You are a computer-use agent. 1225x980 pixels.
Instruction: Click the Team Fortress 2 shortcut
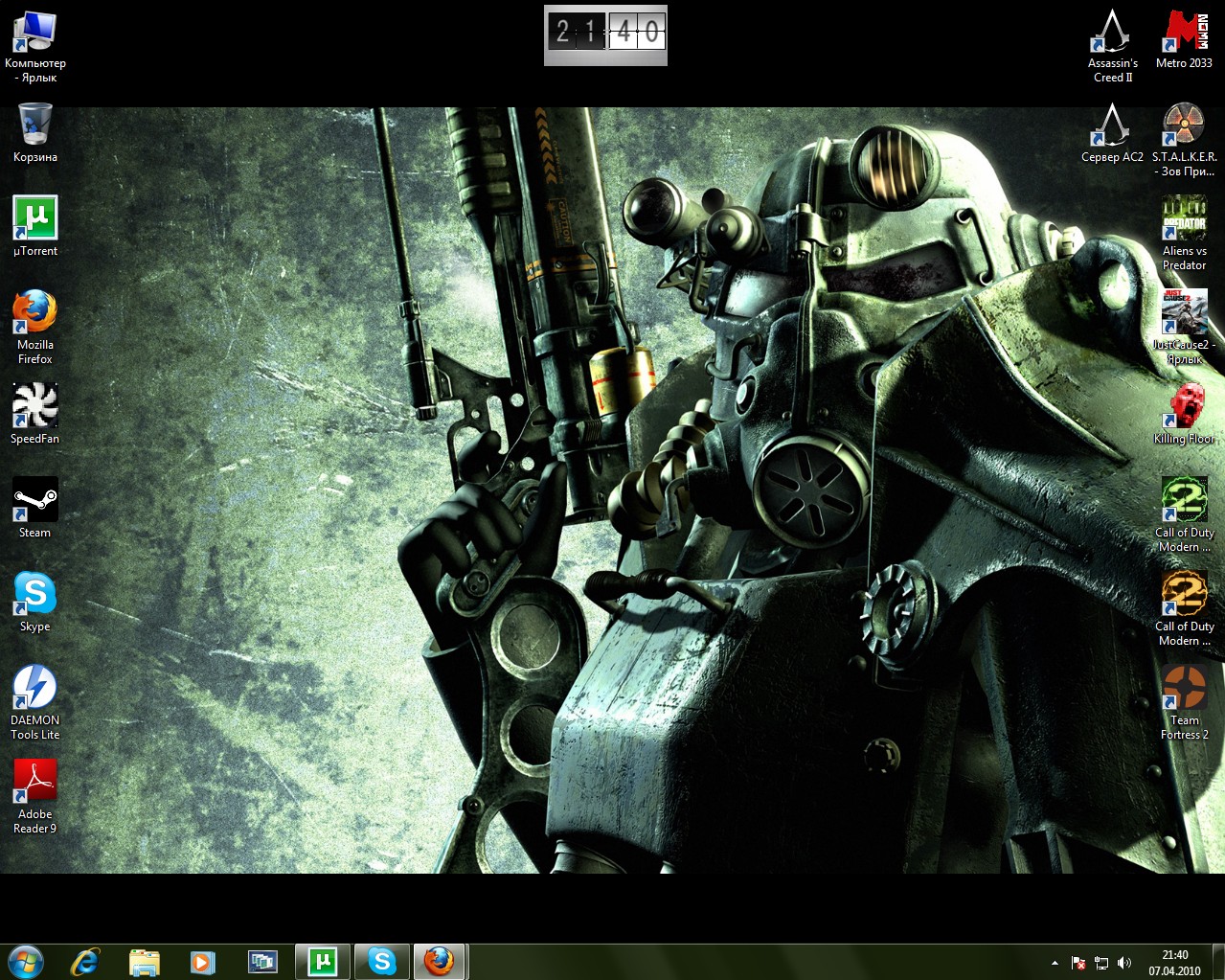pyautogui.click(x=1184, y=688)
